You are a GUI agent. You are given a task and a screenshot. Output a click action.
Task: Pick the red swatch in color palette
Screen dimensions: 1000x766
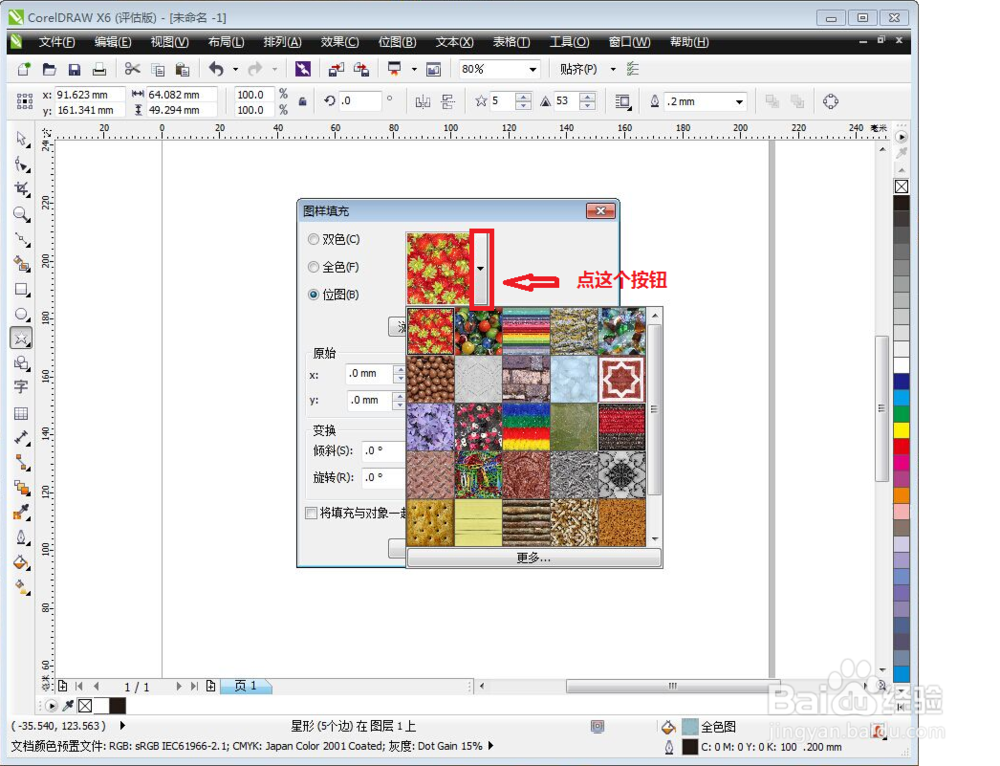(x=901, y=446)
